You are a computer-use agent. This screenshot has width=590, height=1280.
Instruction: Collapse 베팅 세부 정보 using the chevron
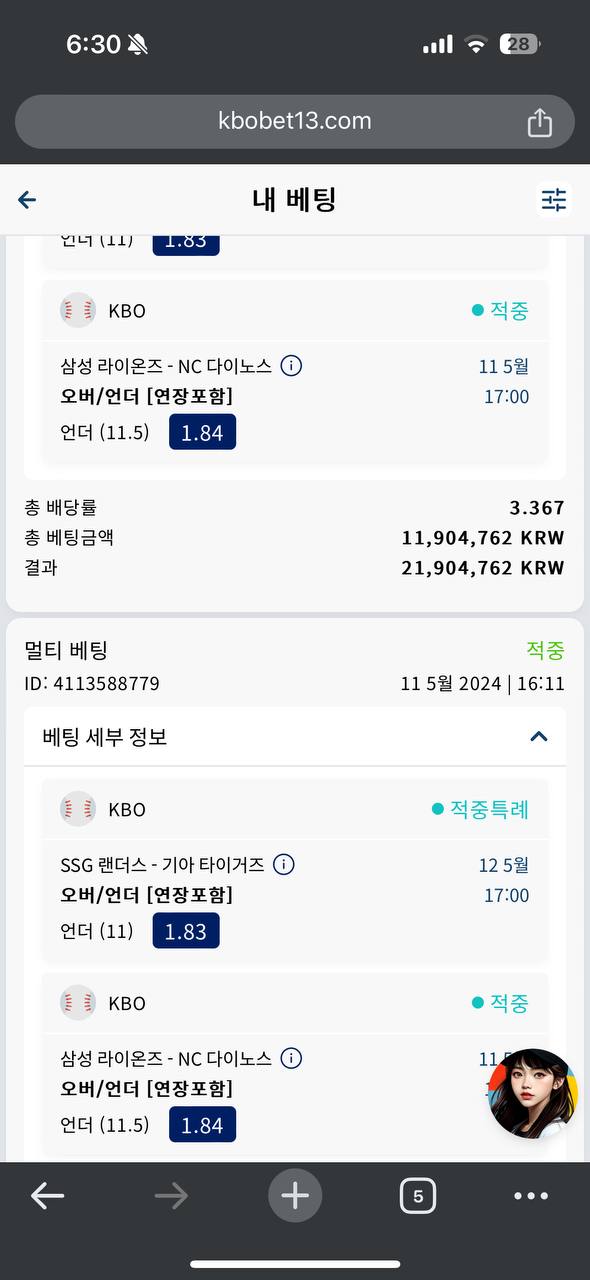[x=539, y=737]
